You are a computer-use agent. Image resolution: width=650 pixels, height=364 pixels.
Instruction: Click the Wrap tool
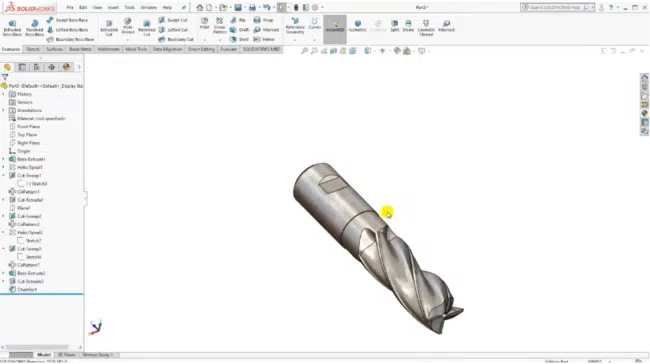[x=263, y=20]
